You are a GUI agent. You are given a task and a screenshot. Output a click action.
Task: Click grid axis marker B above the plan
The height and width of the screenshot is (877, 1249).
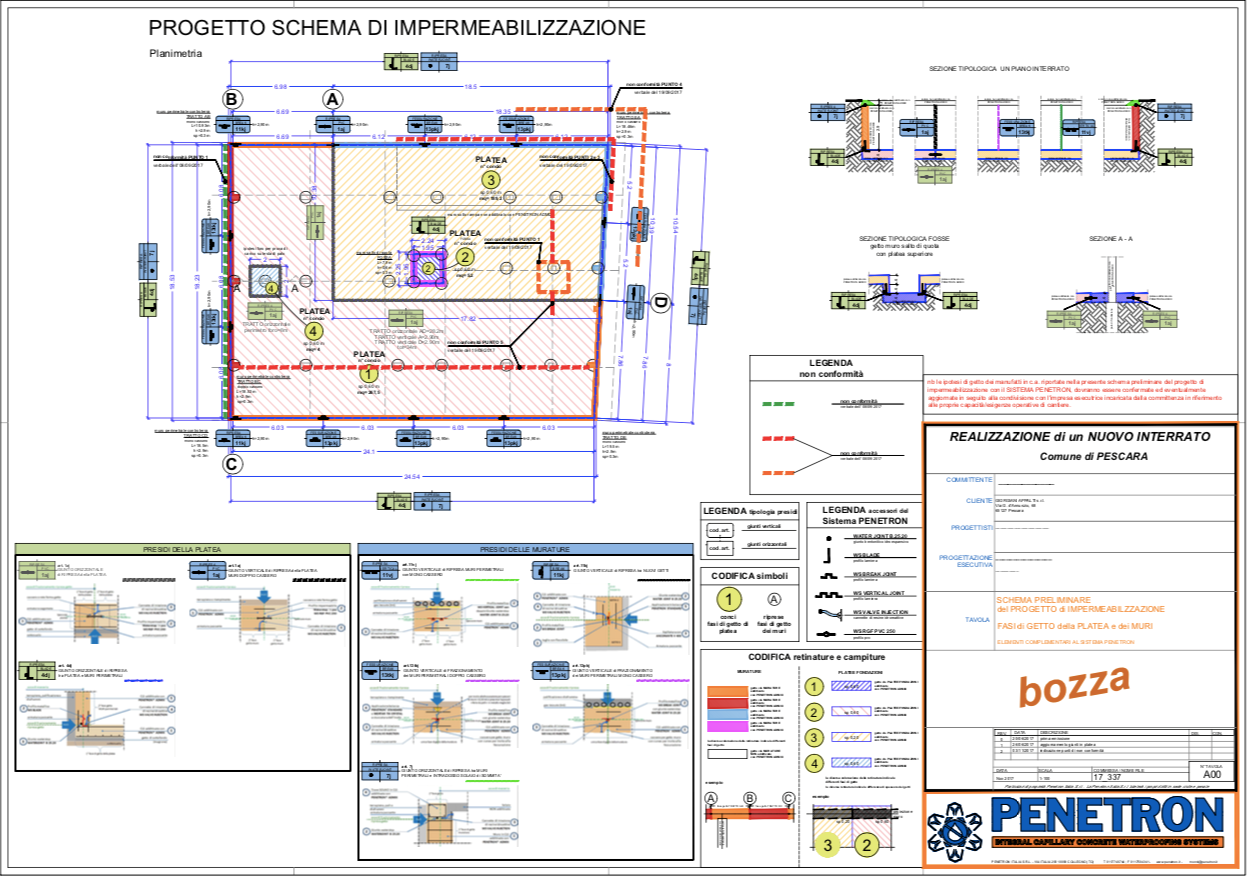pos(232,99)
